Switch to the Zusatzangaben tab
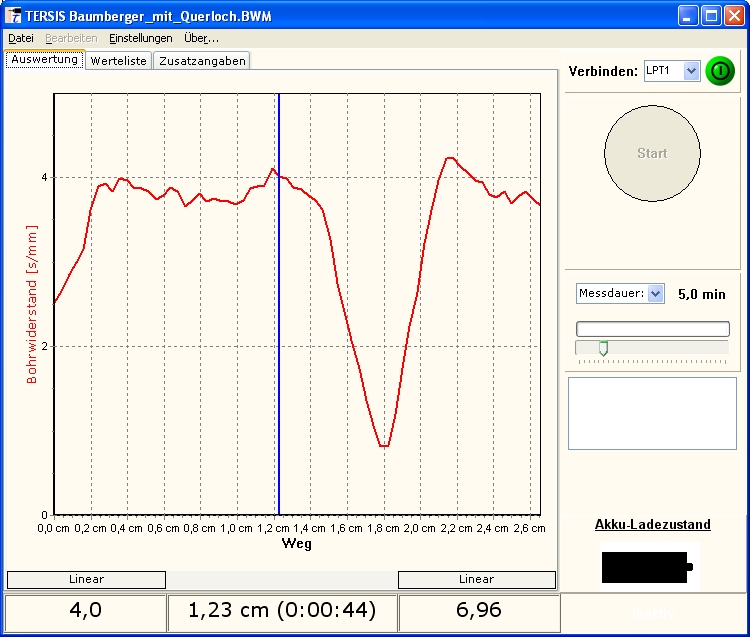The width and height of the screenshot is (750, 637). [202, 61]
